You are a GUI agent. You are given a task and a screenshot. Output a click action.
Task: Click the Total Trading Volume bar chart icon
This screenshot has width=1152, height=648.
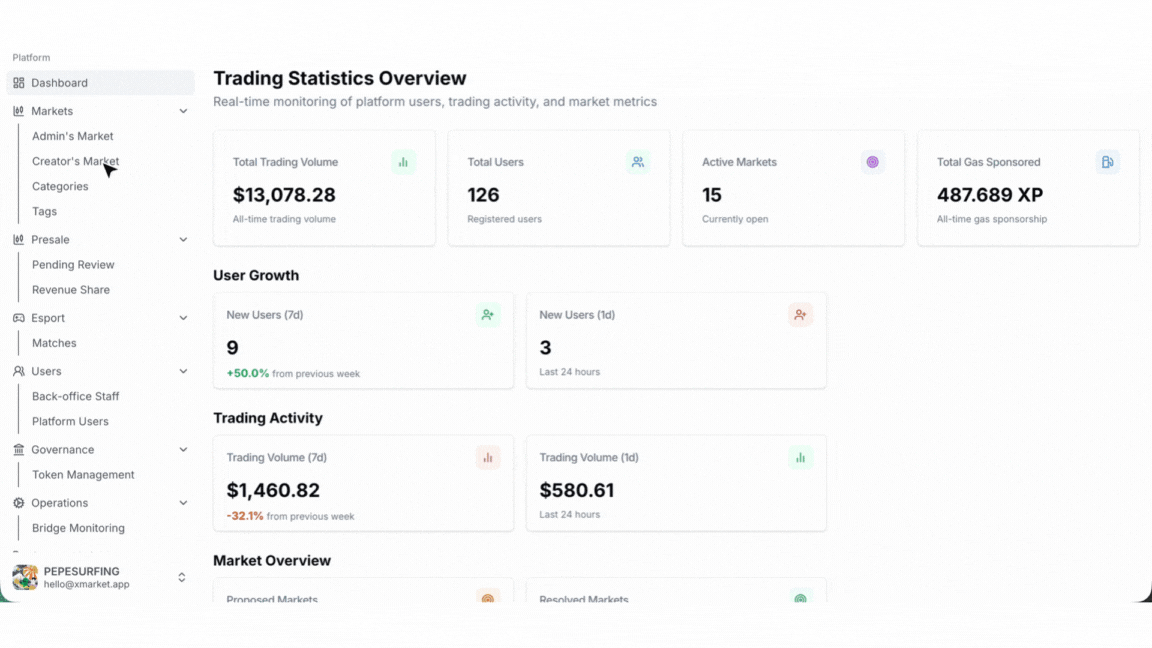tap(403, 162)
